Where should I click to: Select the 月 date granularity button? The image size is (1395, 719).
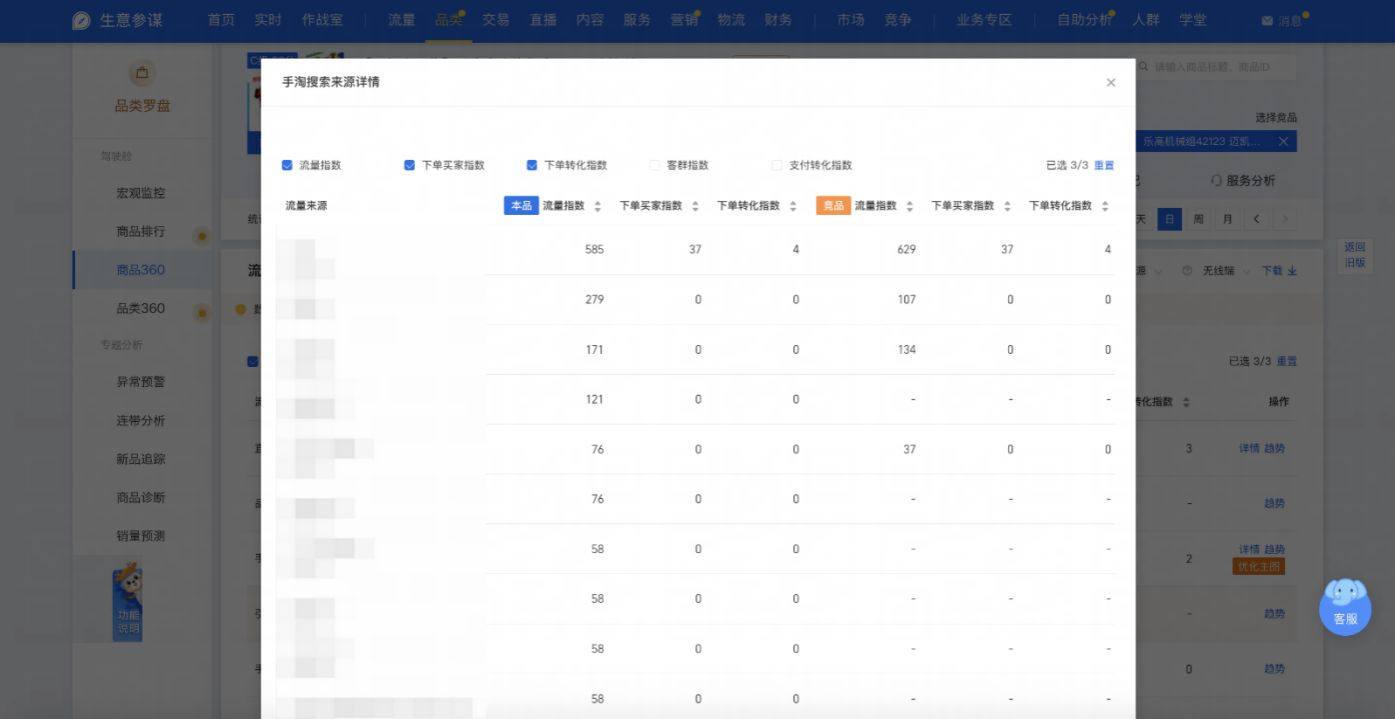tap(1227, 219)
